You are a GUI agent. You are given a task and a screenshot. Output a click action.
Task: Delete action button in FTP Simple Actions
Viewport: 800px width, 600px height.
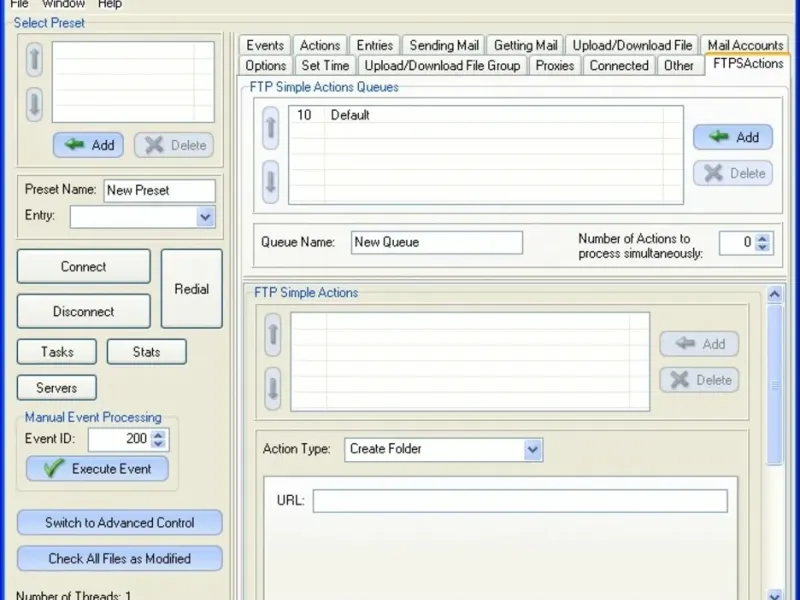point(699,380)
